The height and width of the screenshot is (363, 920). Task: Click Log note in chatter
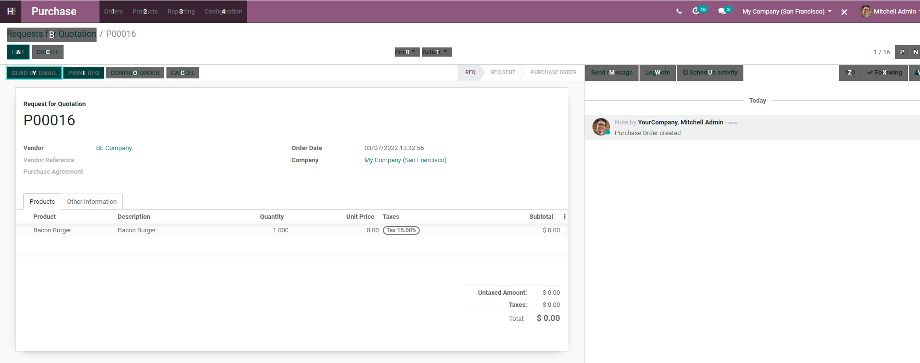657,73
